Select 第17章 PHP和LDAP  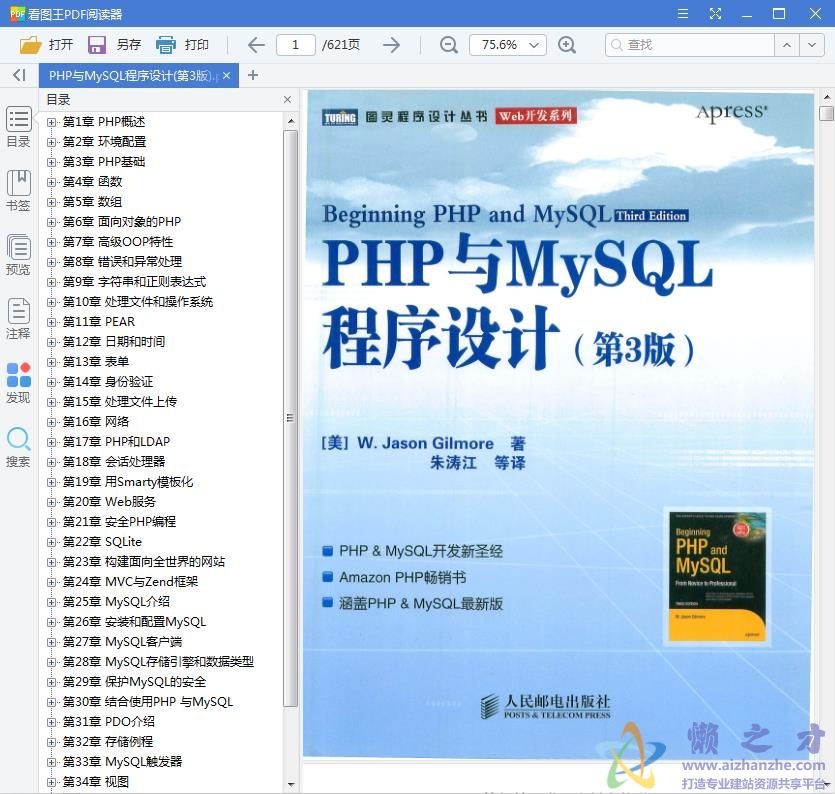click(116, 441)
